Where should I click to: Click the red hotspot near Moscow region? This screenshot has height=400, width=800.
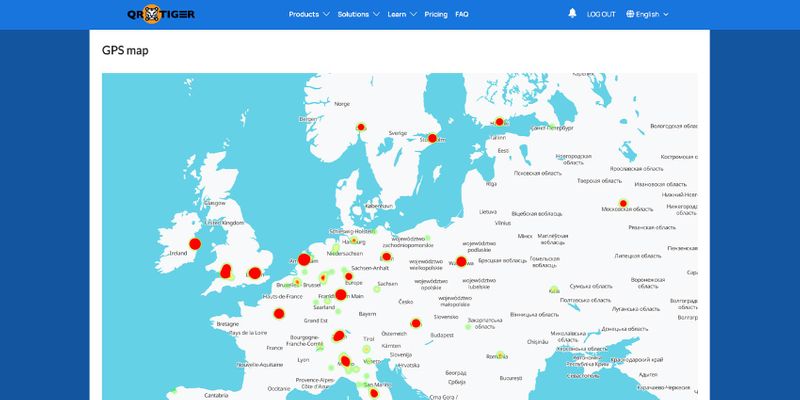[623, 203]
